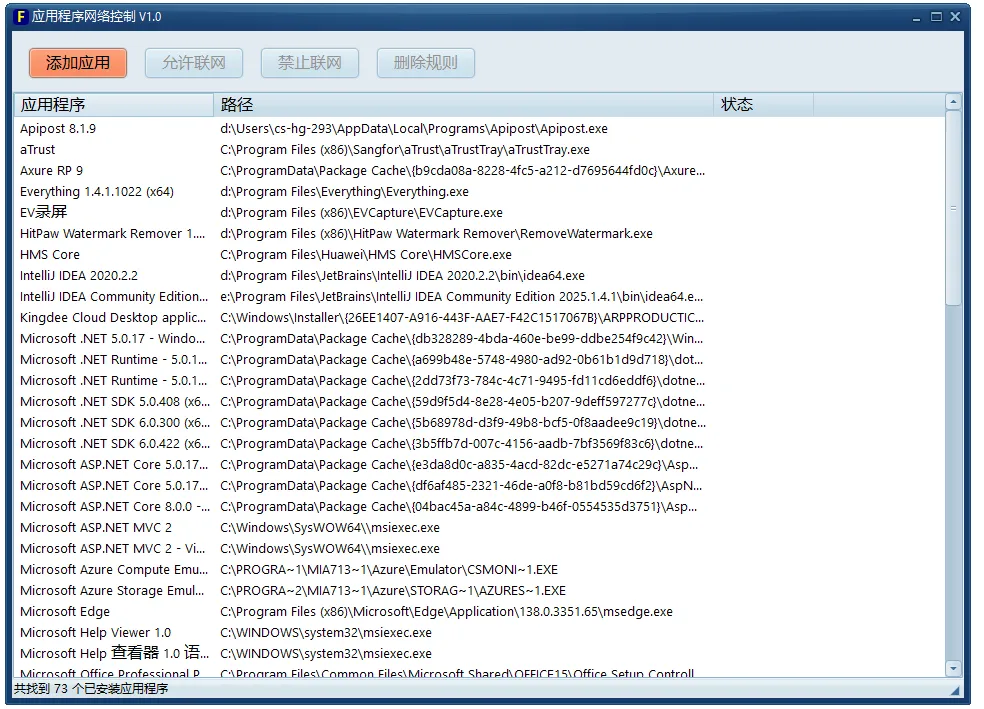Click the aTrustTray.exe path cell

point(405,150)
